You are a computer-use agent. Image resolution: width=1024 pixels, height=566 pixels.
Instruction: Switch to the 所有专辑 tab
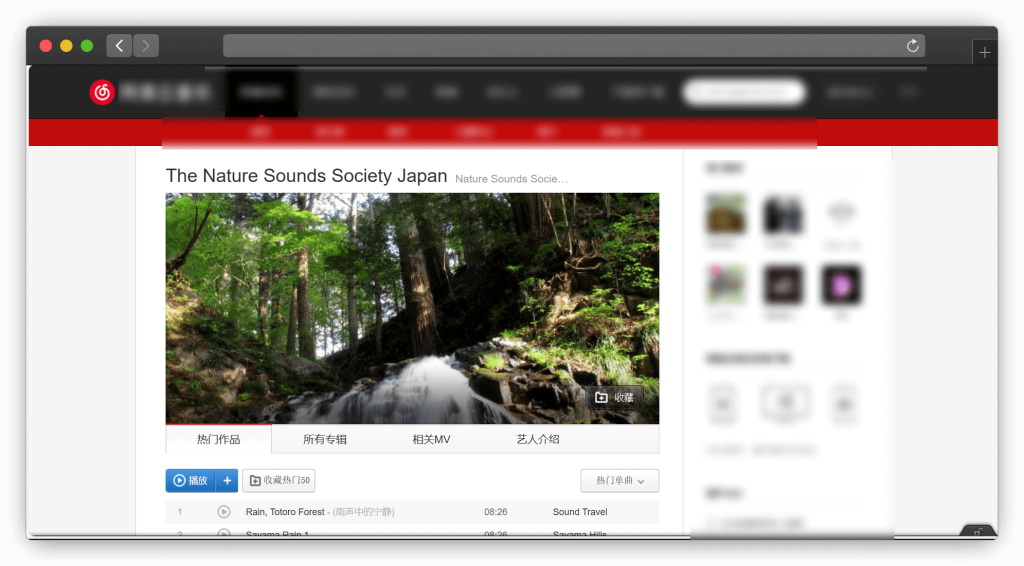(325, 439)
